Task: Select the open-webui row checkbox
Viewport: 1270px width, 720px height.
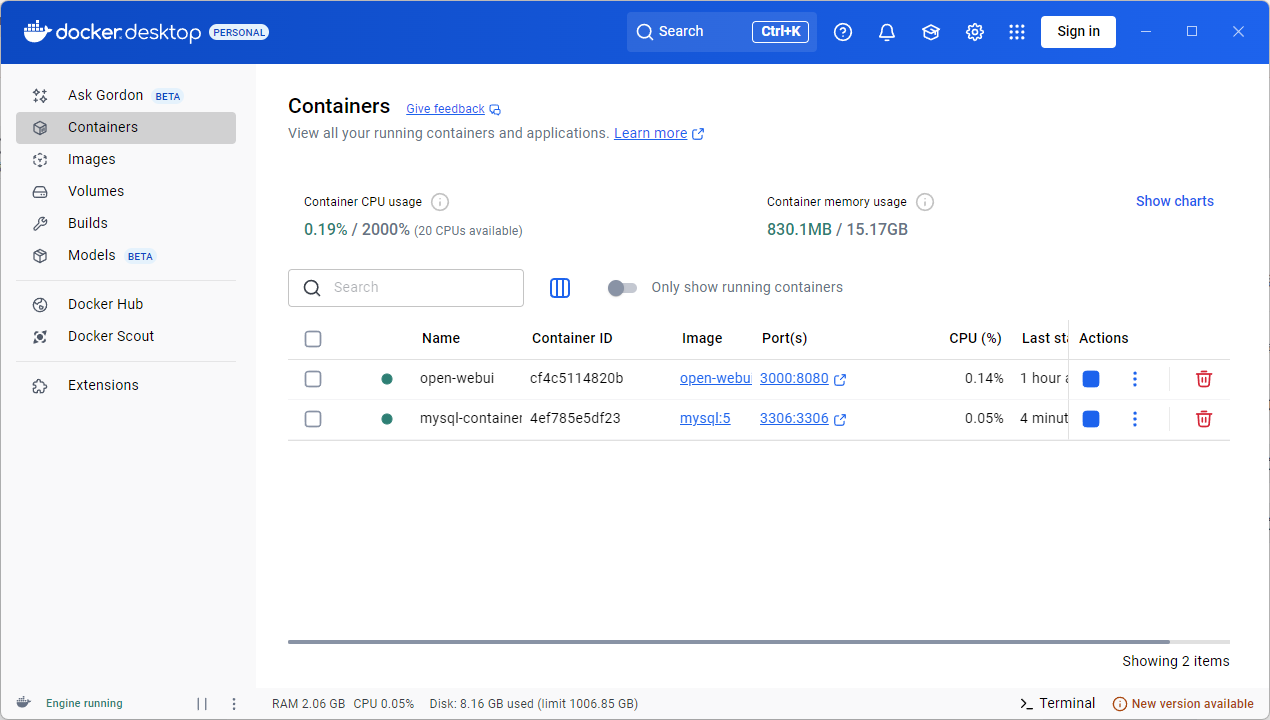Action: (313, 379)
